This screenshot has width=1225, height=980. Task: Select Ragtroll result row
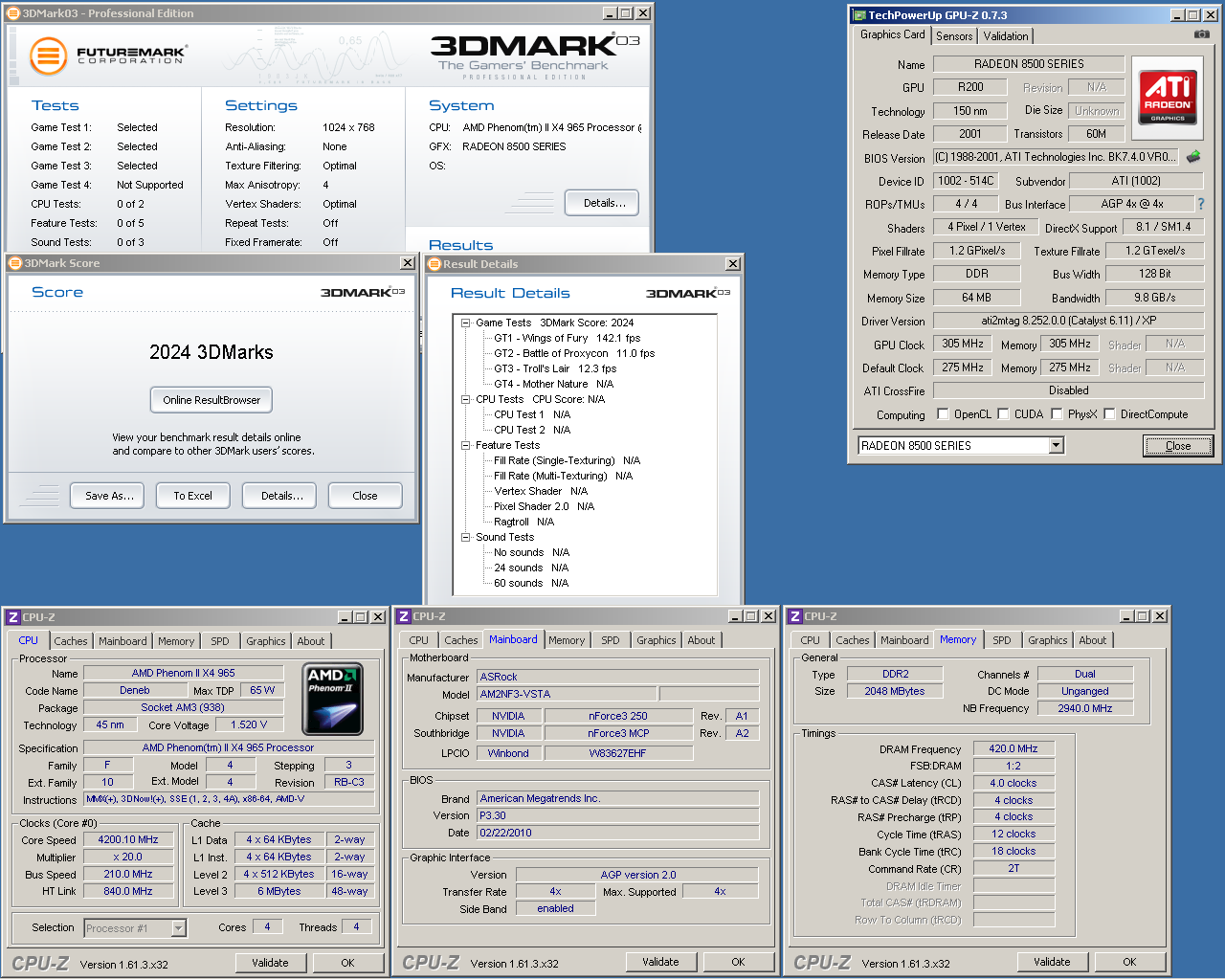523,522
